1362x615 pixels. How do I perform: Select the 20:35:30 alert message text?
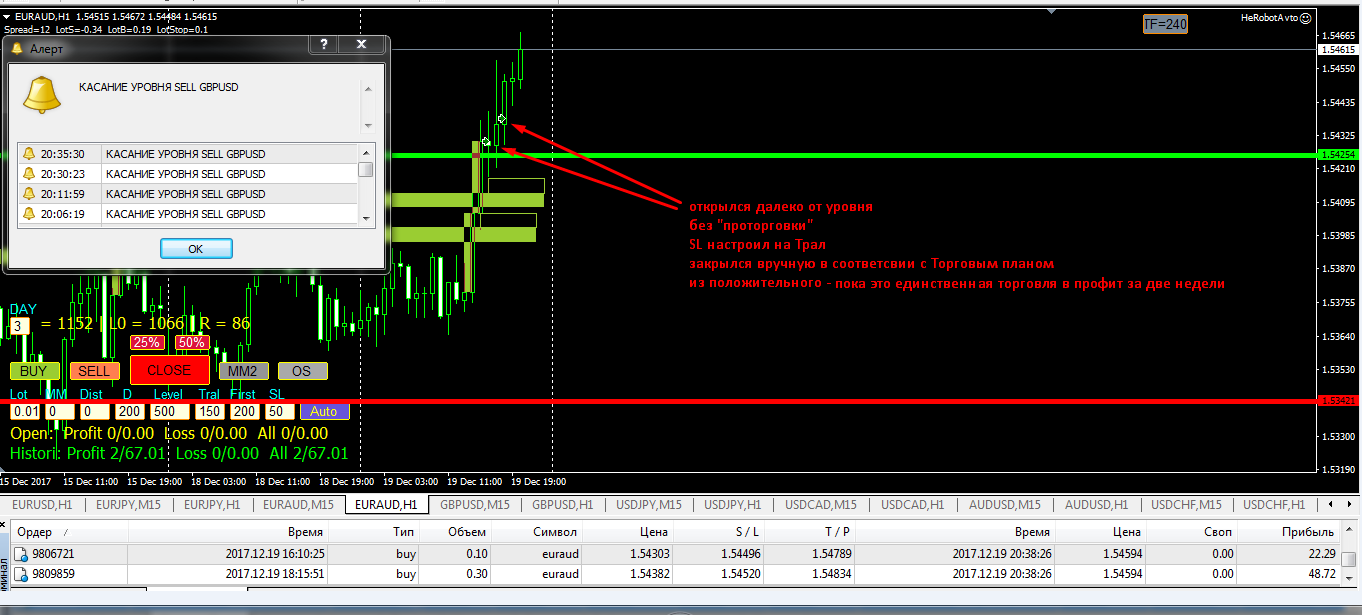(185, 154)
